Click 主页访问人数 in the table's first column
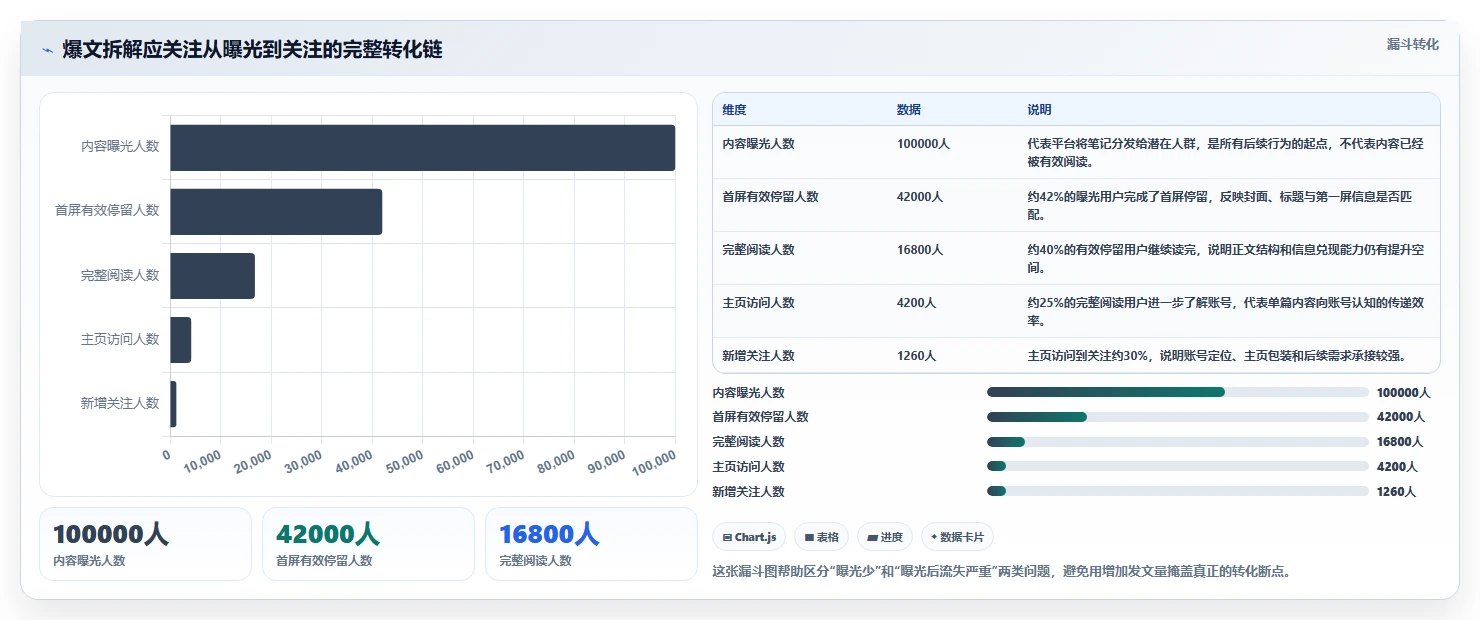Screen dimensions: 1480x620 [758, 302]
